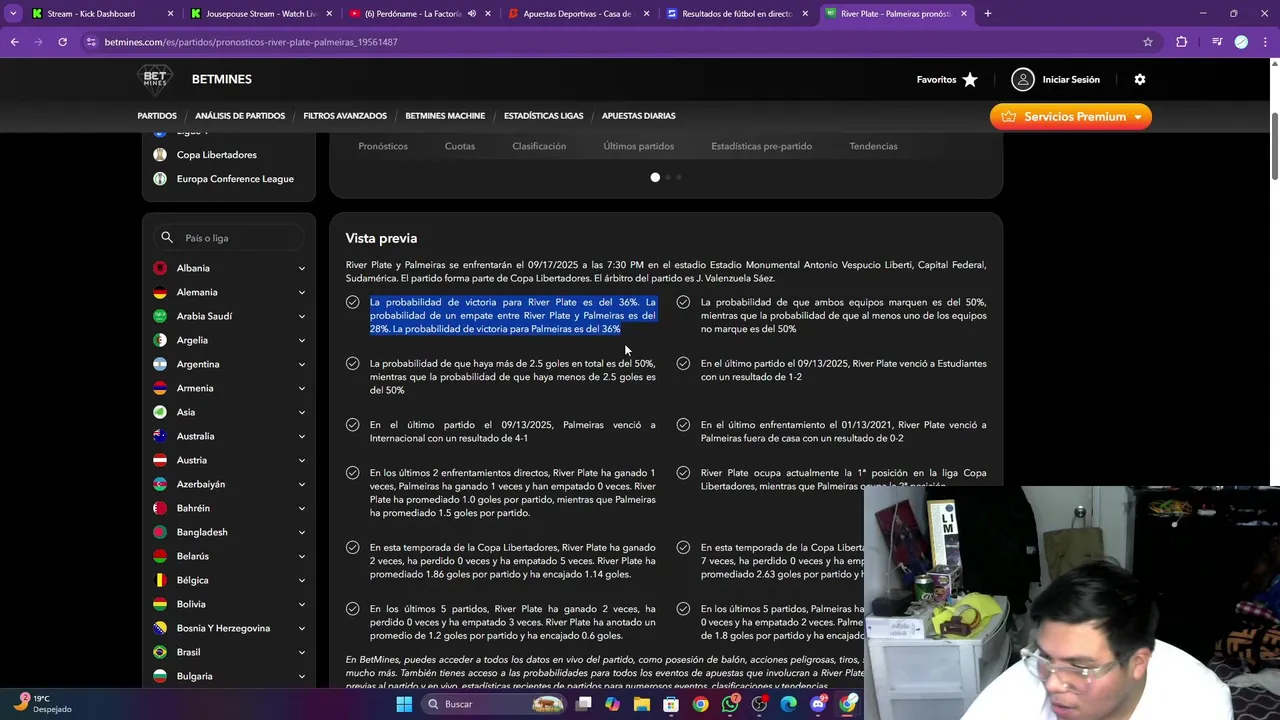Screen dimensions: 1280x720
Task: Open BETMINES MACHINE menu
Action: point(445,116)
